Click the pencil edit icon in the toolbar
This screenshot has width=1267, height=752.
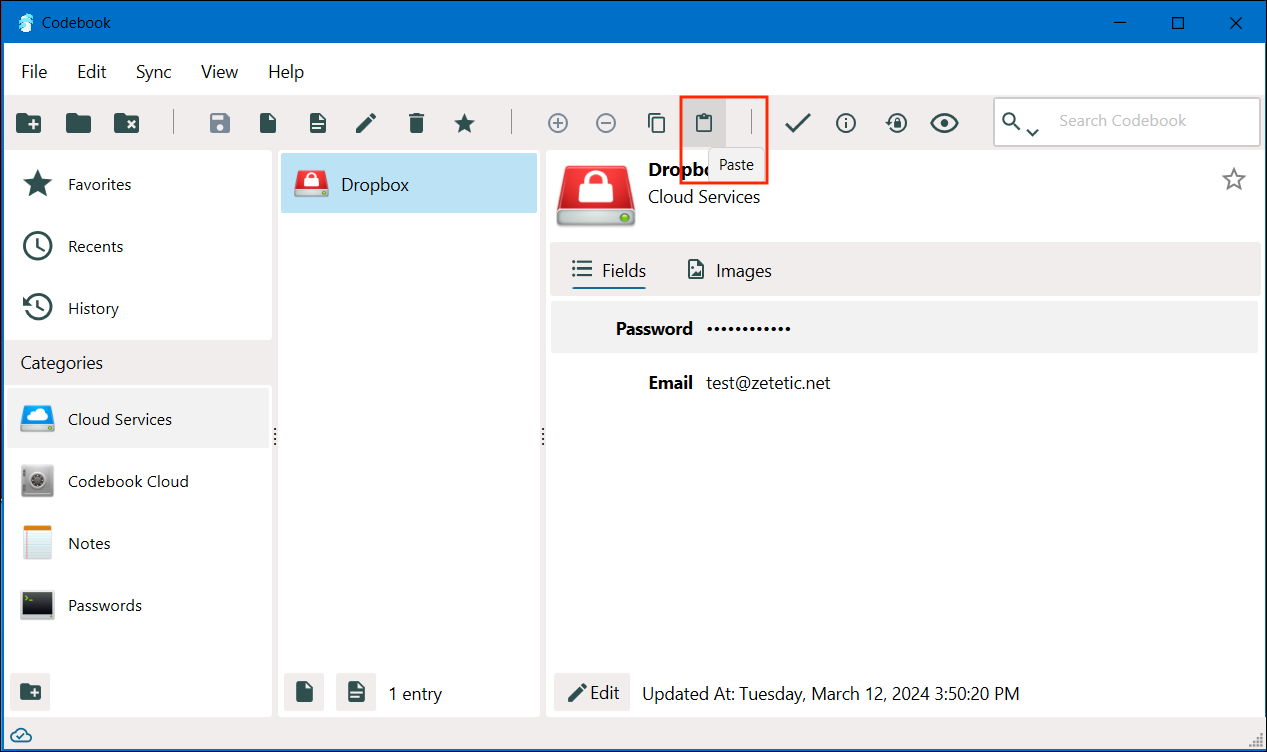pyautogui.click(x=366, y=123)
